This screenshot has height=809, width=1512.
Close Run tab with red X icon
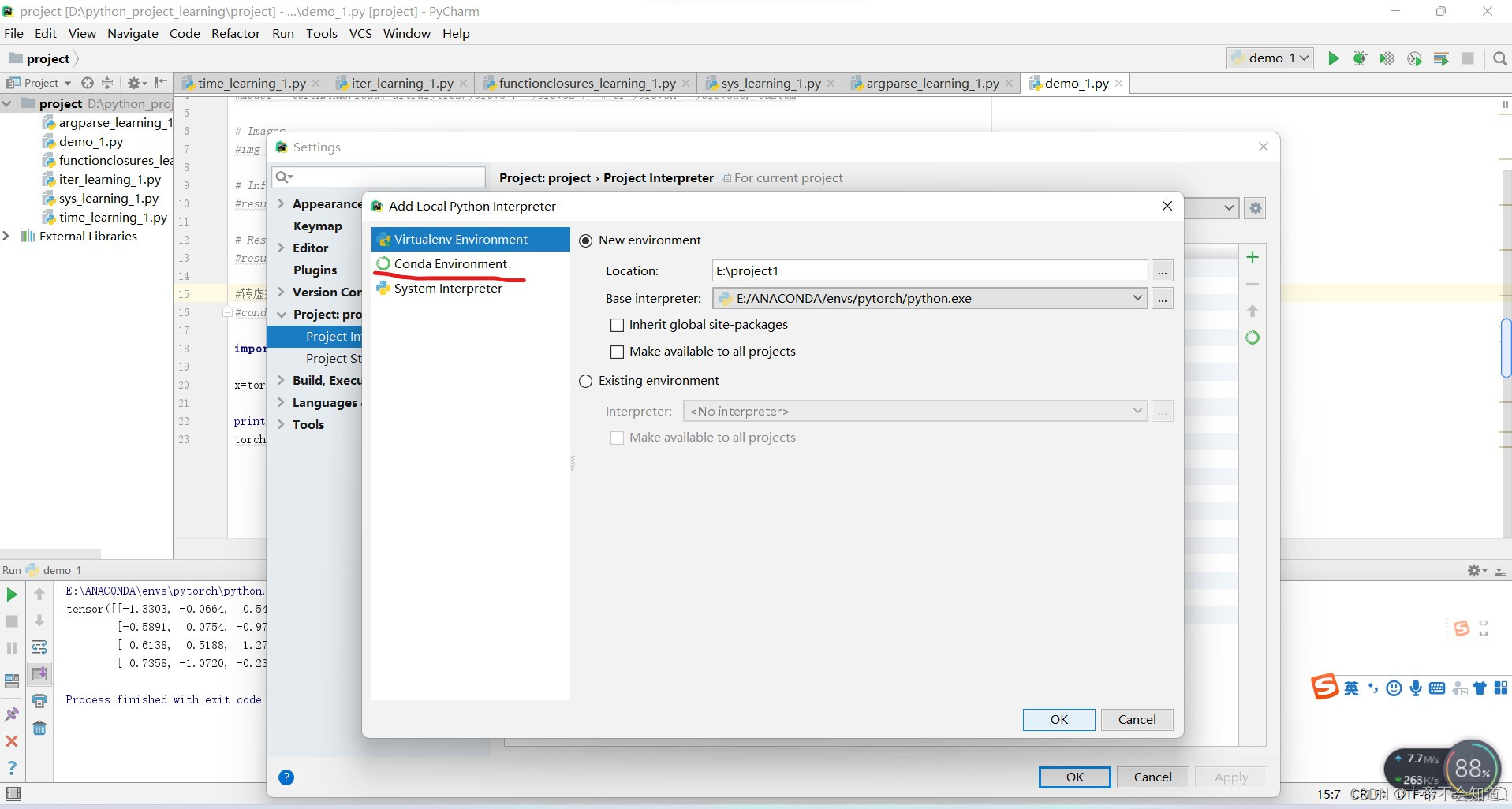(x=12, y=741)
